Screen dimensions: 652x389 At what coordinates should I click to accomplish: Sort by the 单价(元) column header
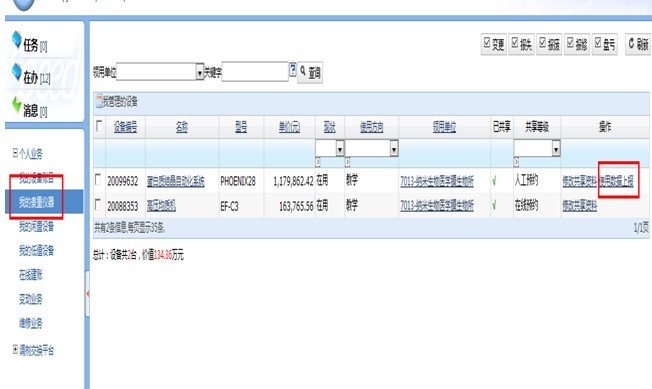pos(289,127)
